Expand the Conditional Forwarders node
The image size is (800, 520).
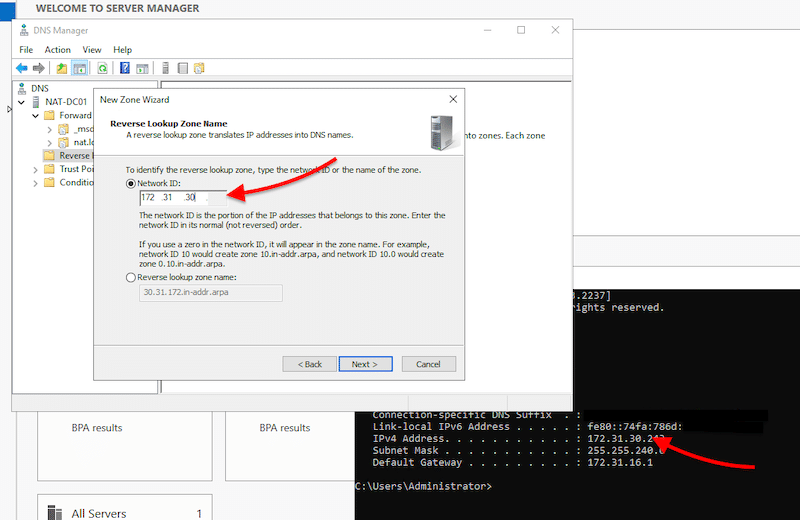coord(35,183)
